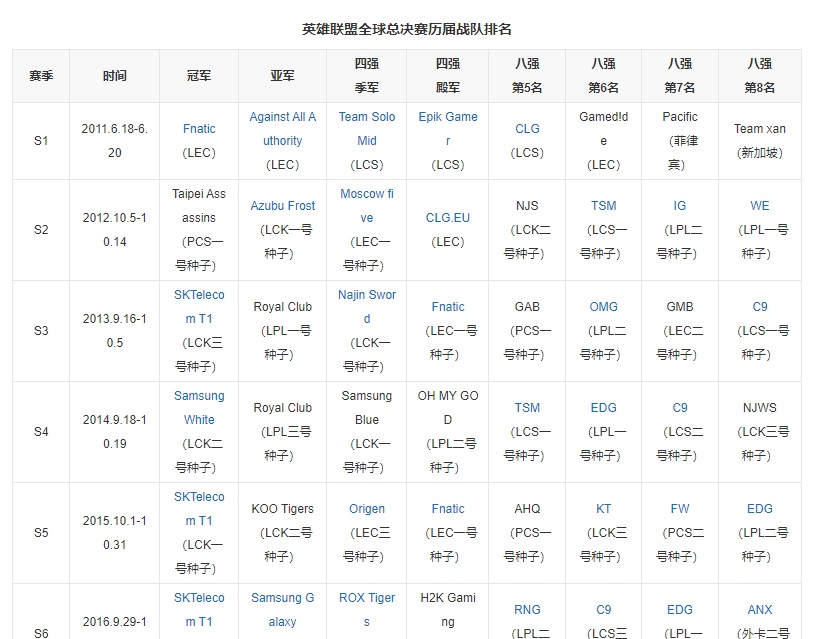
Task: Click the 八强 第8名 column header
Action: 759,76
